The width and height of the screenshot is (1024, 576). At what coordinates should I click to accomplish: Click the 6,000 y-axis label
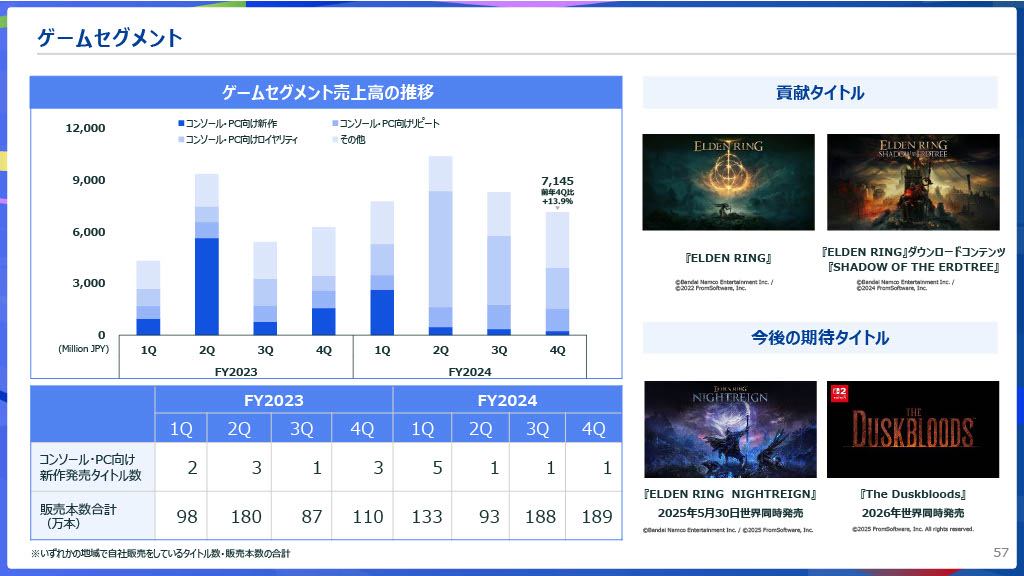[89, 232]
